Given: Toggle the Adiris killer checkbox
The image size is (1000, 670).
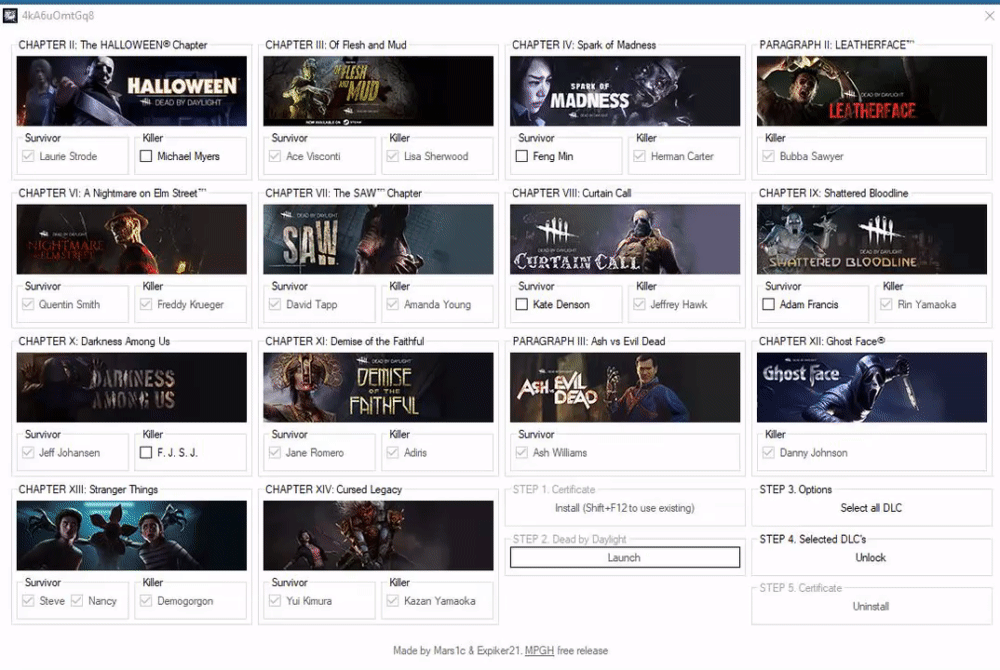Looking at the screenshot, I should coord(393,453).
